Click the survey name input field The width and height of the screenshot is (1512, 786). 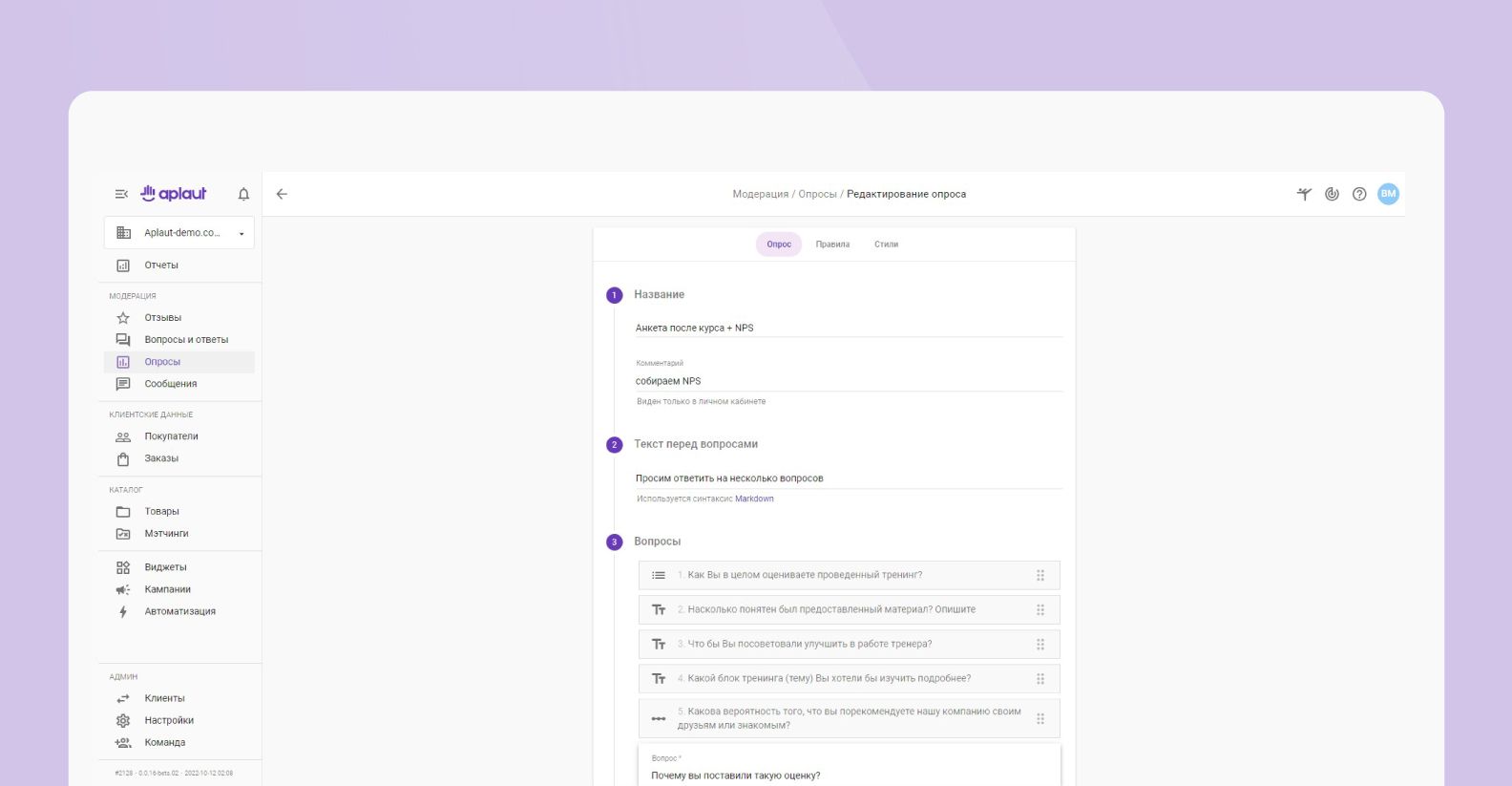[x=848, y=328]
